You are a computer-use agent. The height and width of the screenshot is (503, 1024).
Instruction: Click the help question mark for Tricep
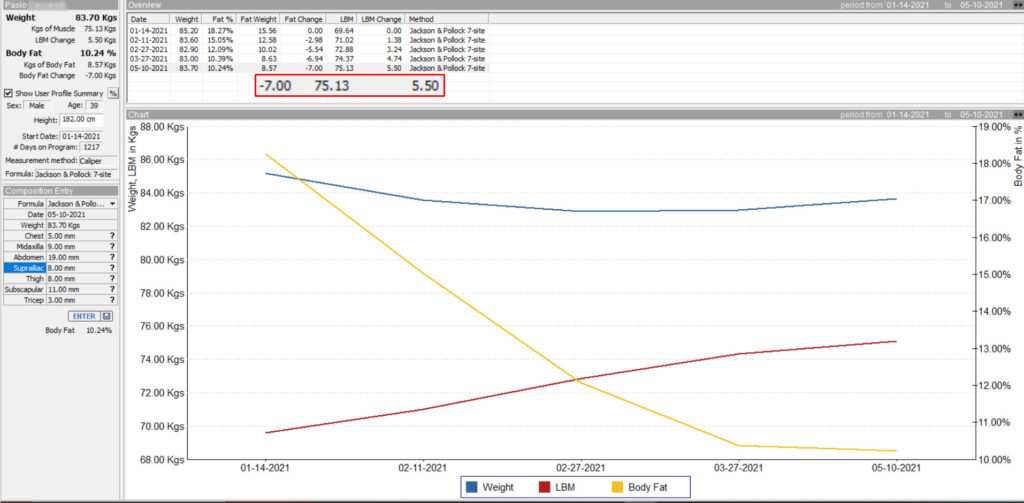(113, 300)
